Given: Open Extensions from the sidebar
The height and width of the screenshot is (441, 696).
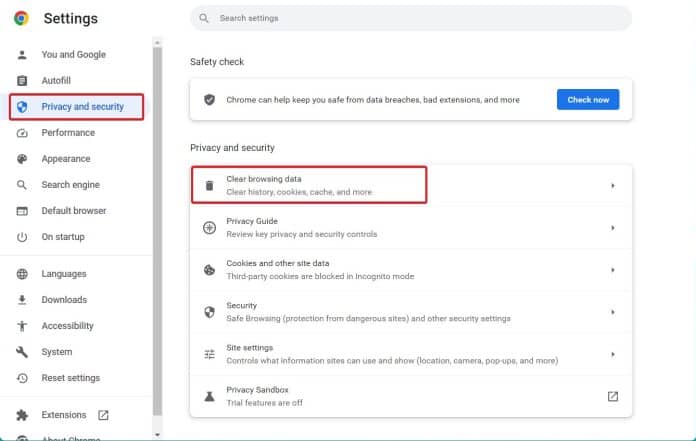Looking at the screenshot, I should [x=64, y=414].
